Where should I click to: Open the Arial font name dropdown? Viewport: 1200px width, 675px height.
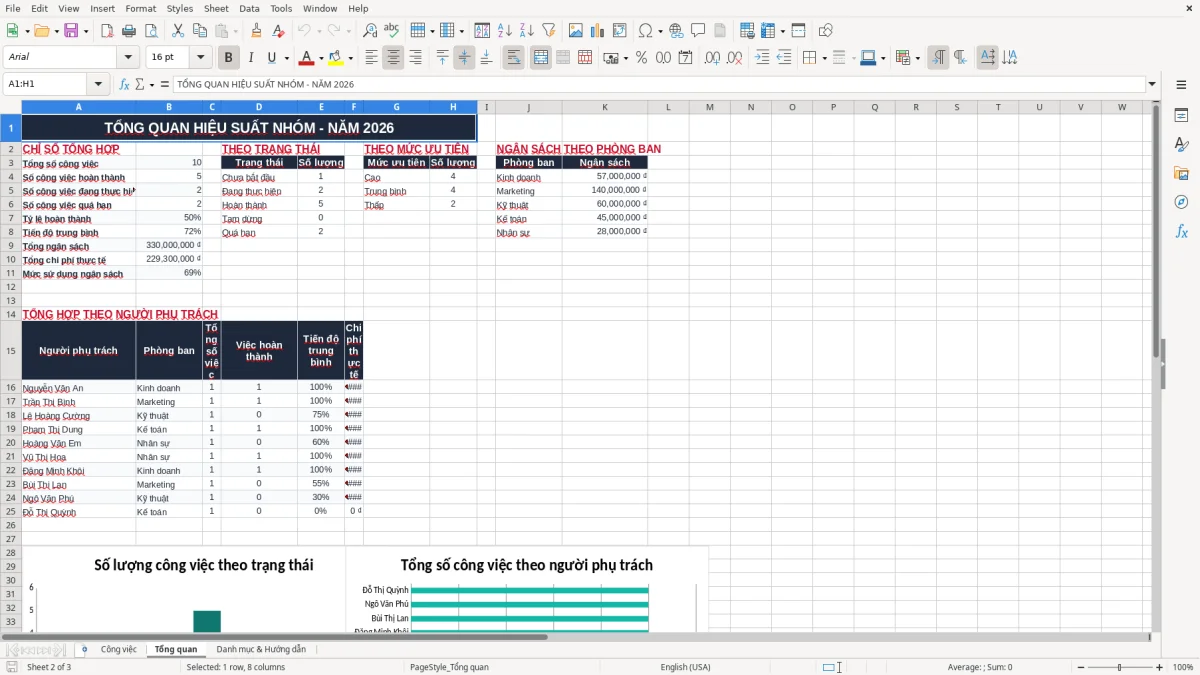pyautogui.click(x=127, y=58)
